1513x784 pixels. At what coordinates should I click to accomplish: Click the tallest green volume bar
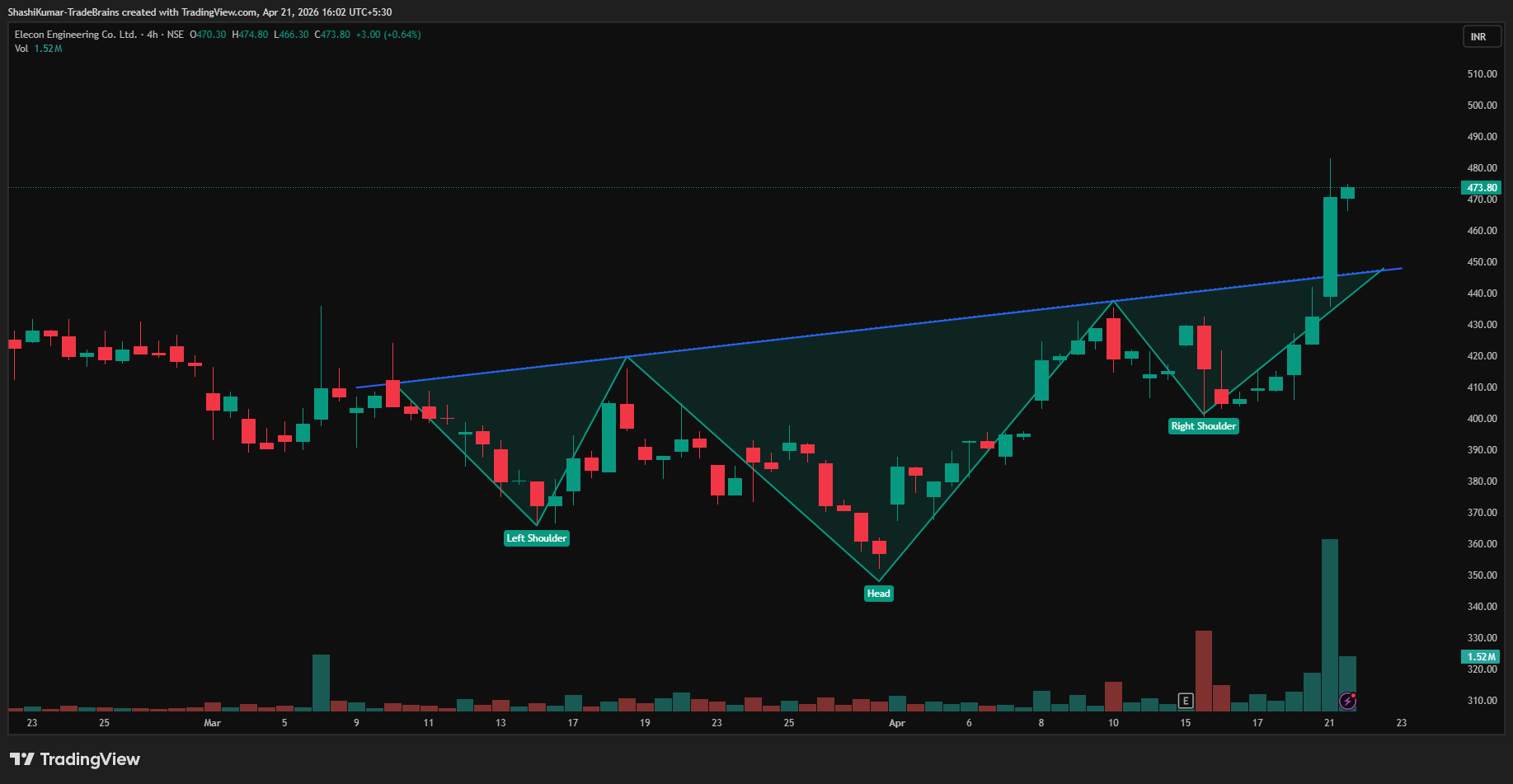pos(1329,627)
